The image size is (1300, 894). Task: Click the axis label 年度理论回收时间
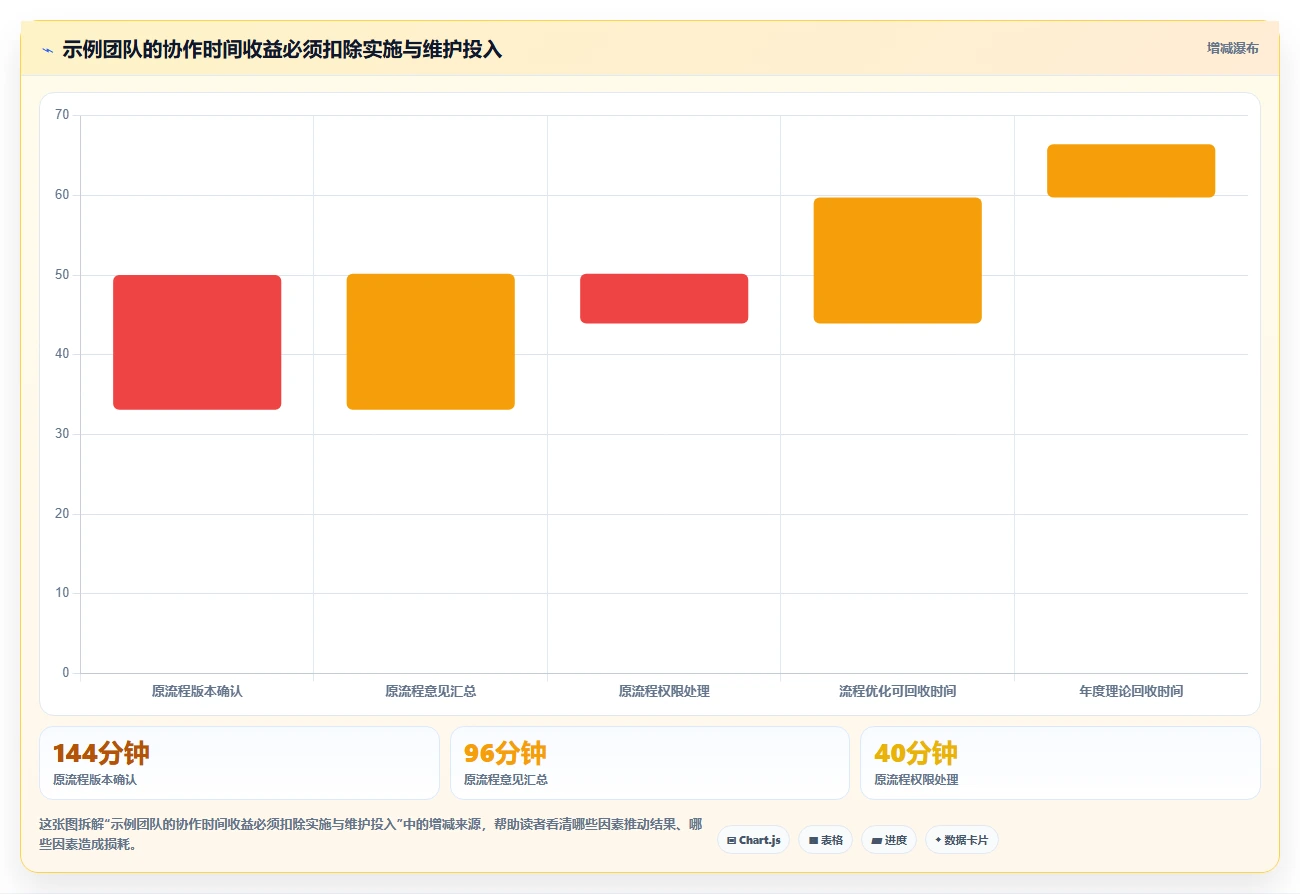[1131, 691]
